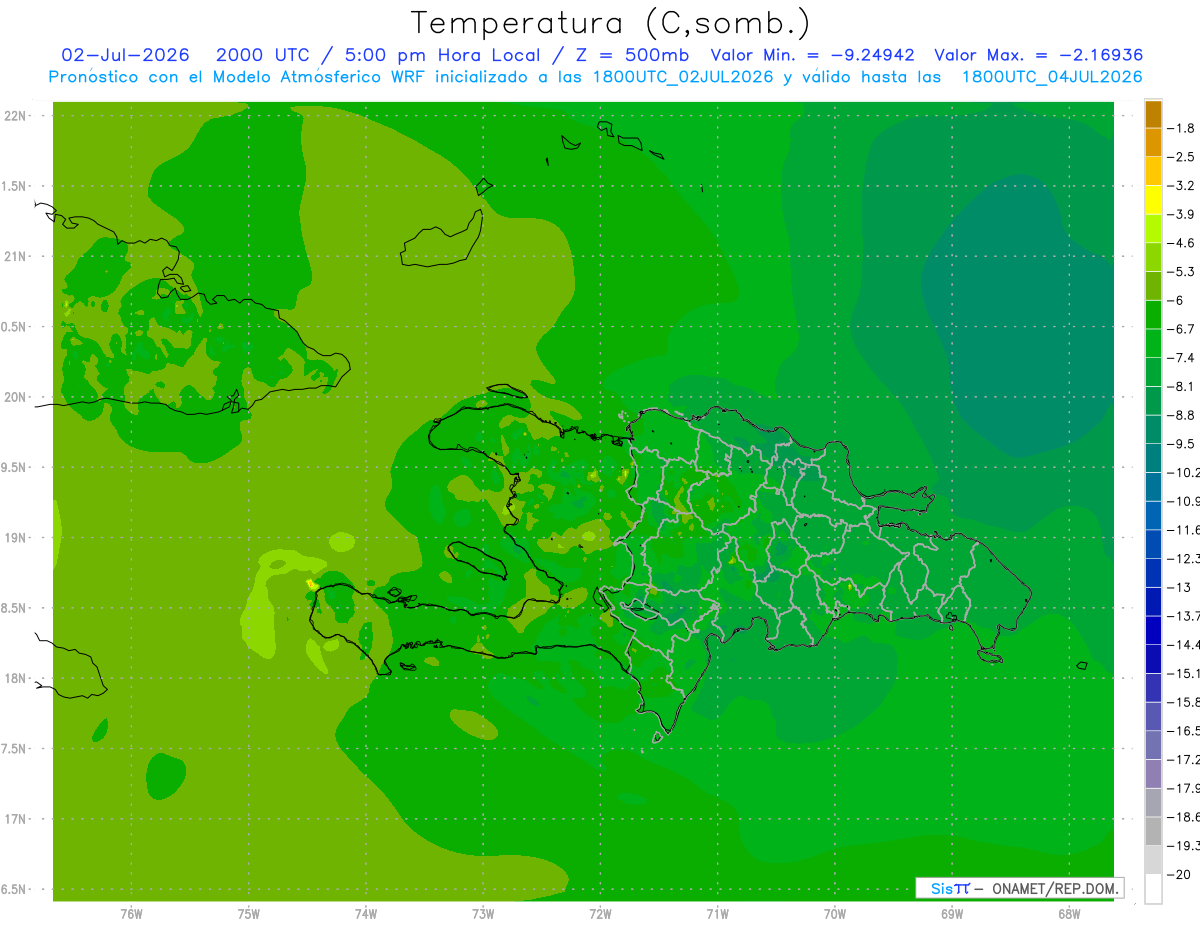Click the "22N" latitude axis label

click(x=14, y=116)
